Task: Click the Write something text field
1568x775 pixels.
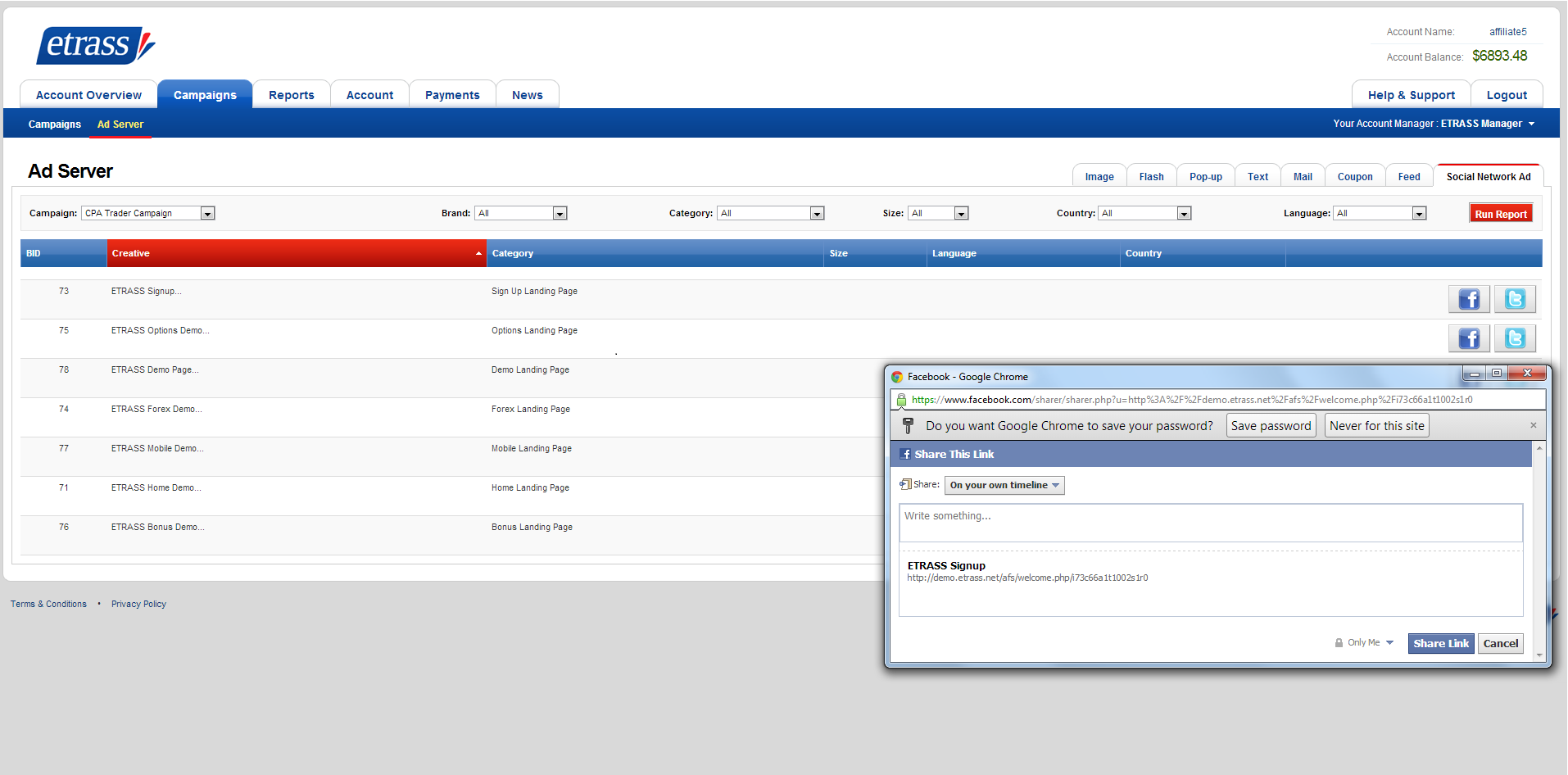Action: coord(1210,523)
